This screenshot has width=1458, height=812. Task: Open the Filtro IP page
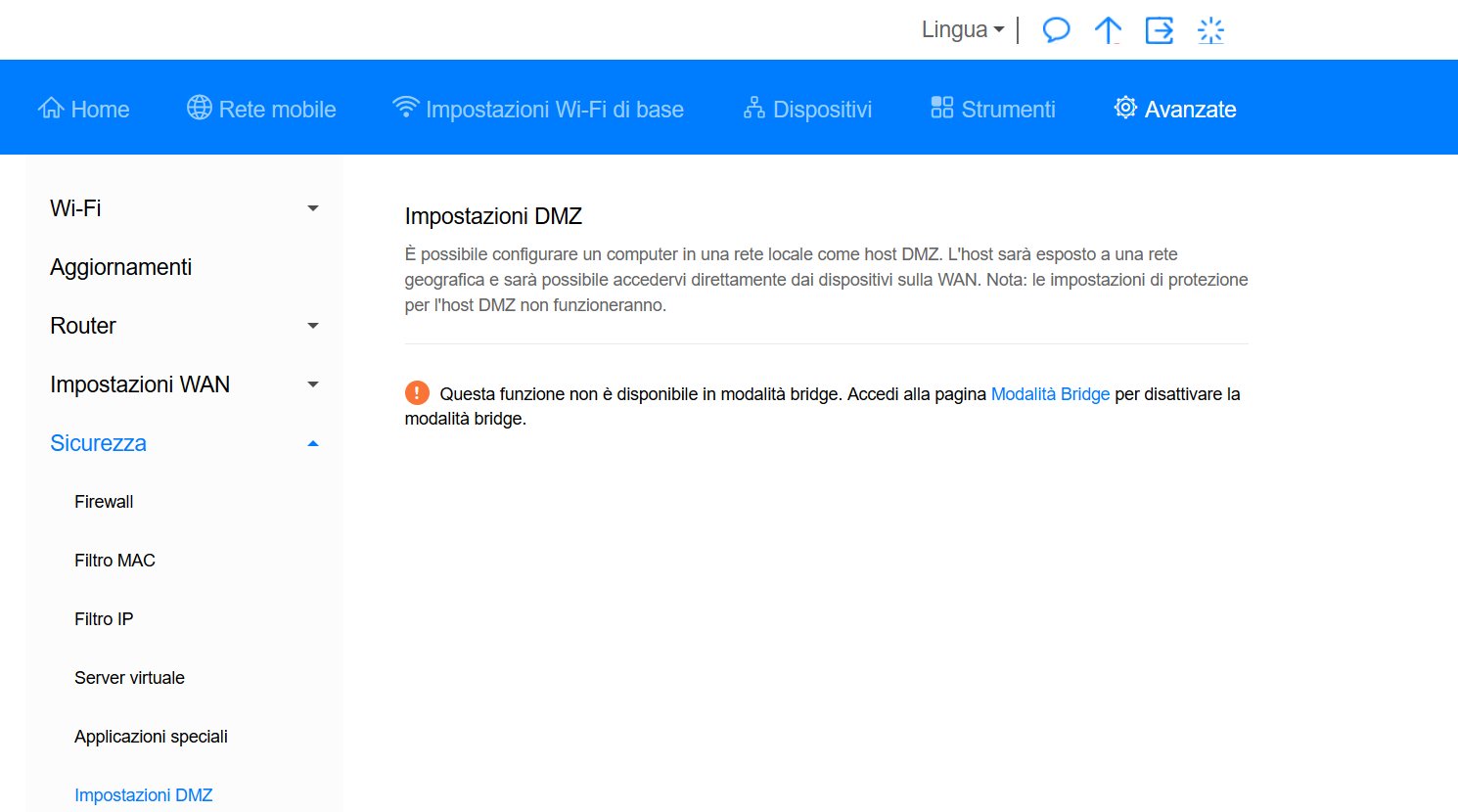(x=104, y=619)
